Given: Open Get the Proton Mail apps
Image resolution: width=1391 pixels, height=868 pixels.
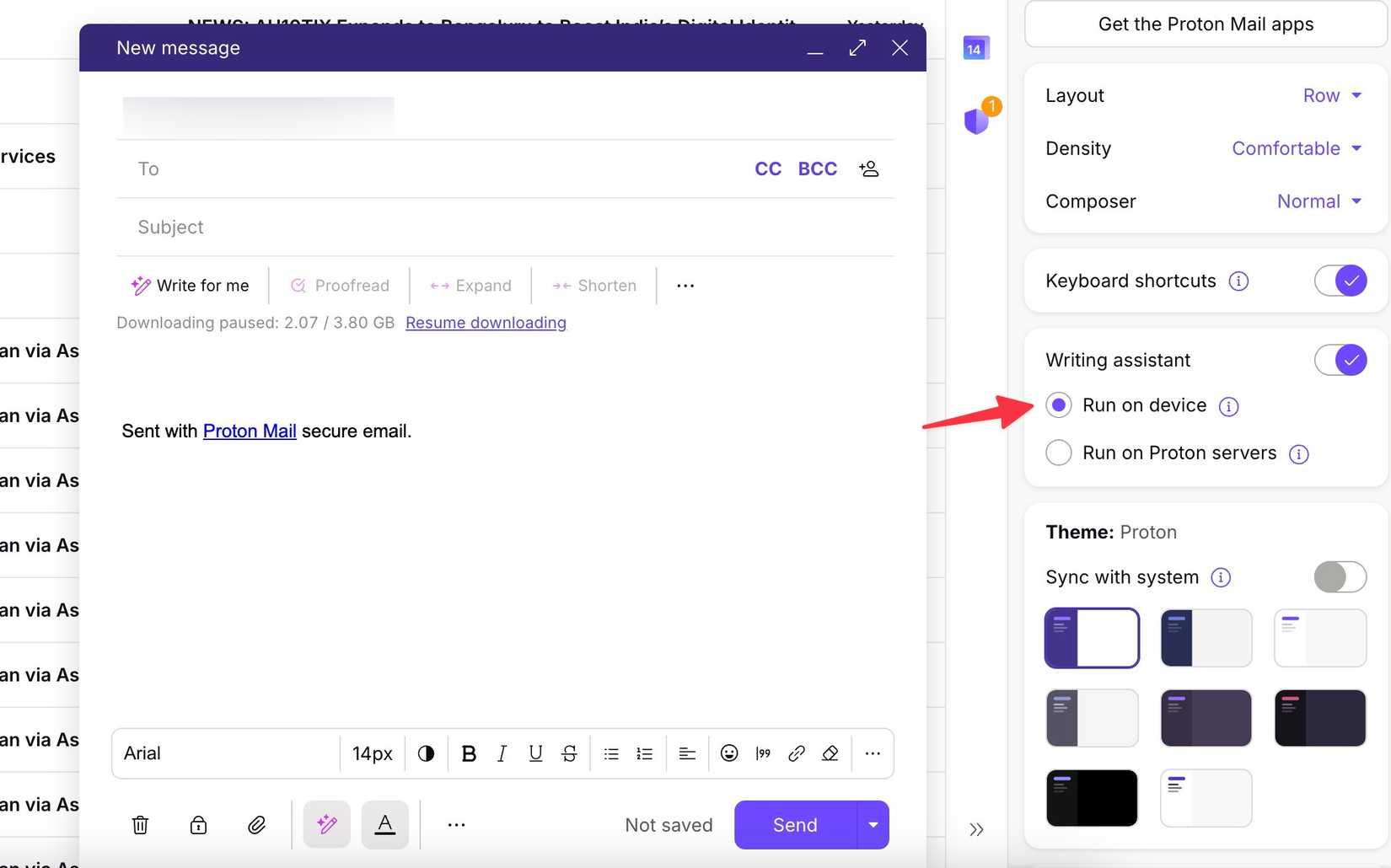Looking at the screenshot, I should (1205, 24).
